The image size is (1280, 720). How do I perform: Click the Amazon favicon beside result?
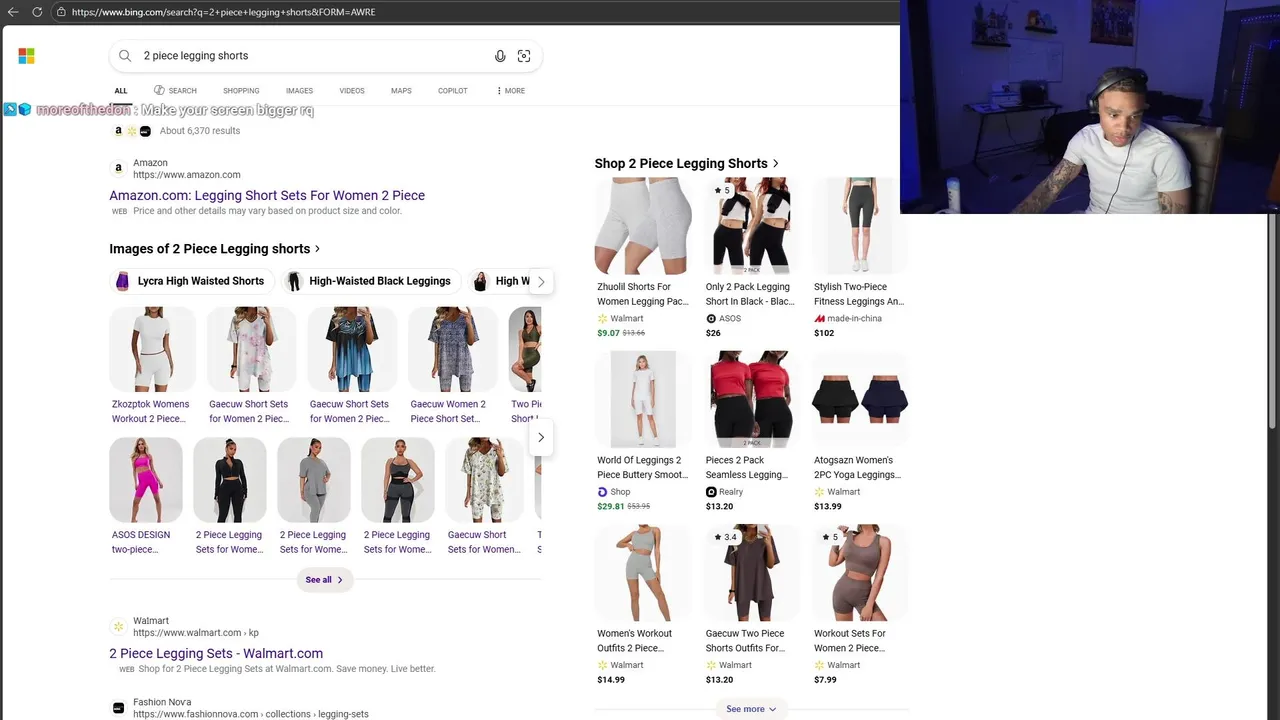118,168
